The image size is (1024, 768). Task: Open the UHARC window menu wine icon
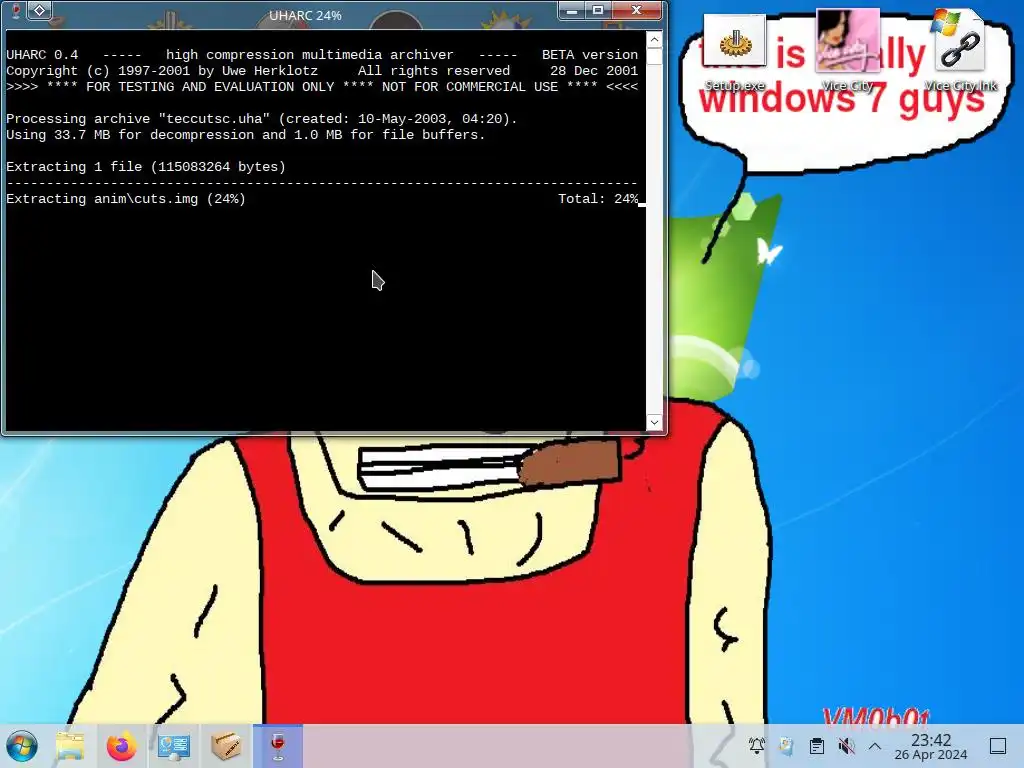[16, 10]
